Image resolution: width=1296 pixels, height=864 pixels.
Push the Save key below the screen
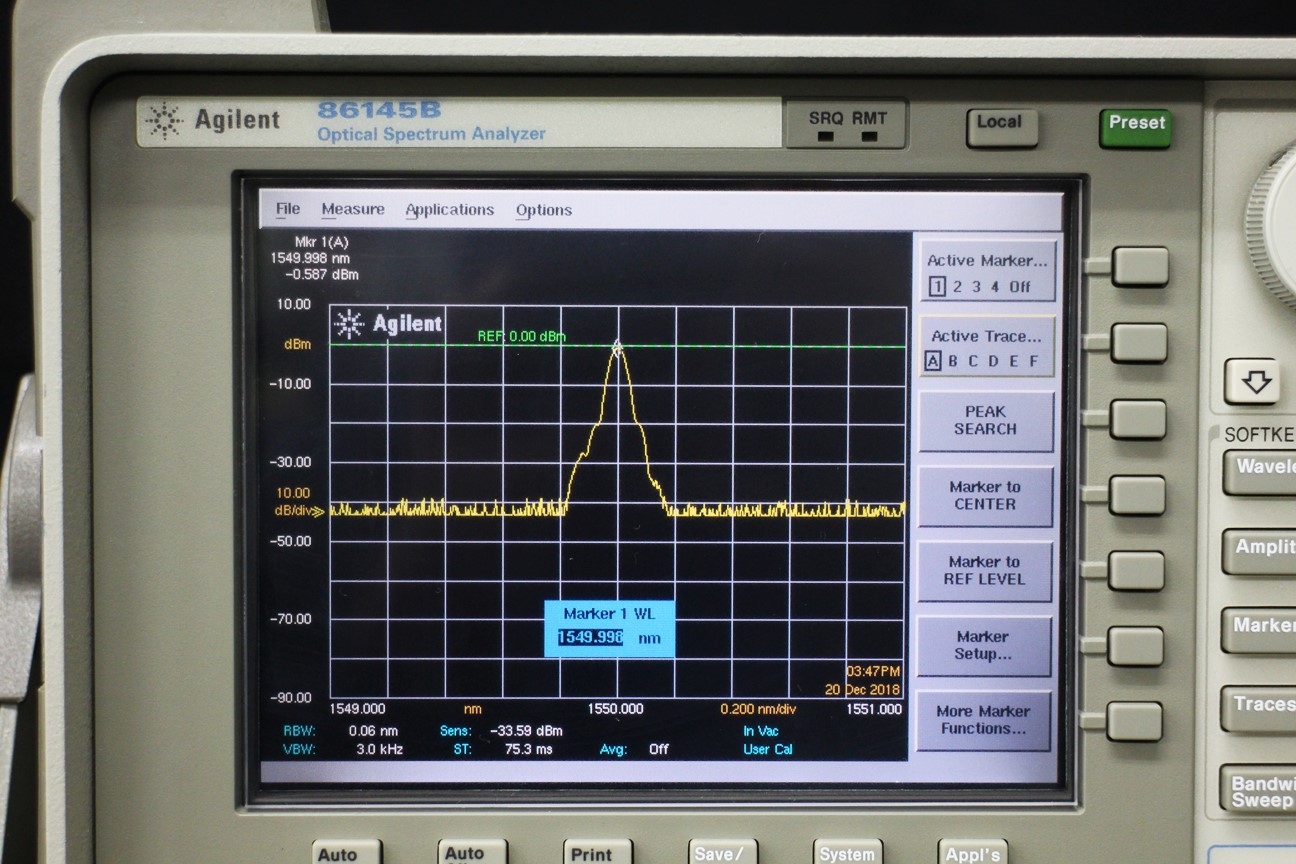click(x=722, y=853)
